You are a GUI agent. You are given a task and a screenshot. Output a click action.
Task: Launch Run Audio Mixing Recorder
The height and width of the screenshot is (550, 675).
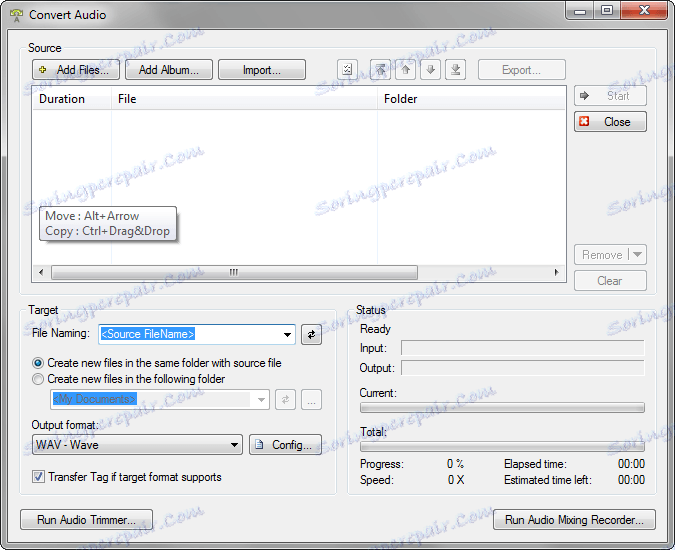pos(574,520)
